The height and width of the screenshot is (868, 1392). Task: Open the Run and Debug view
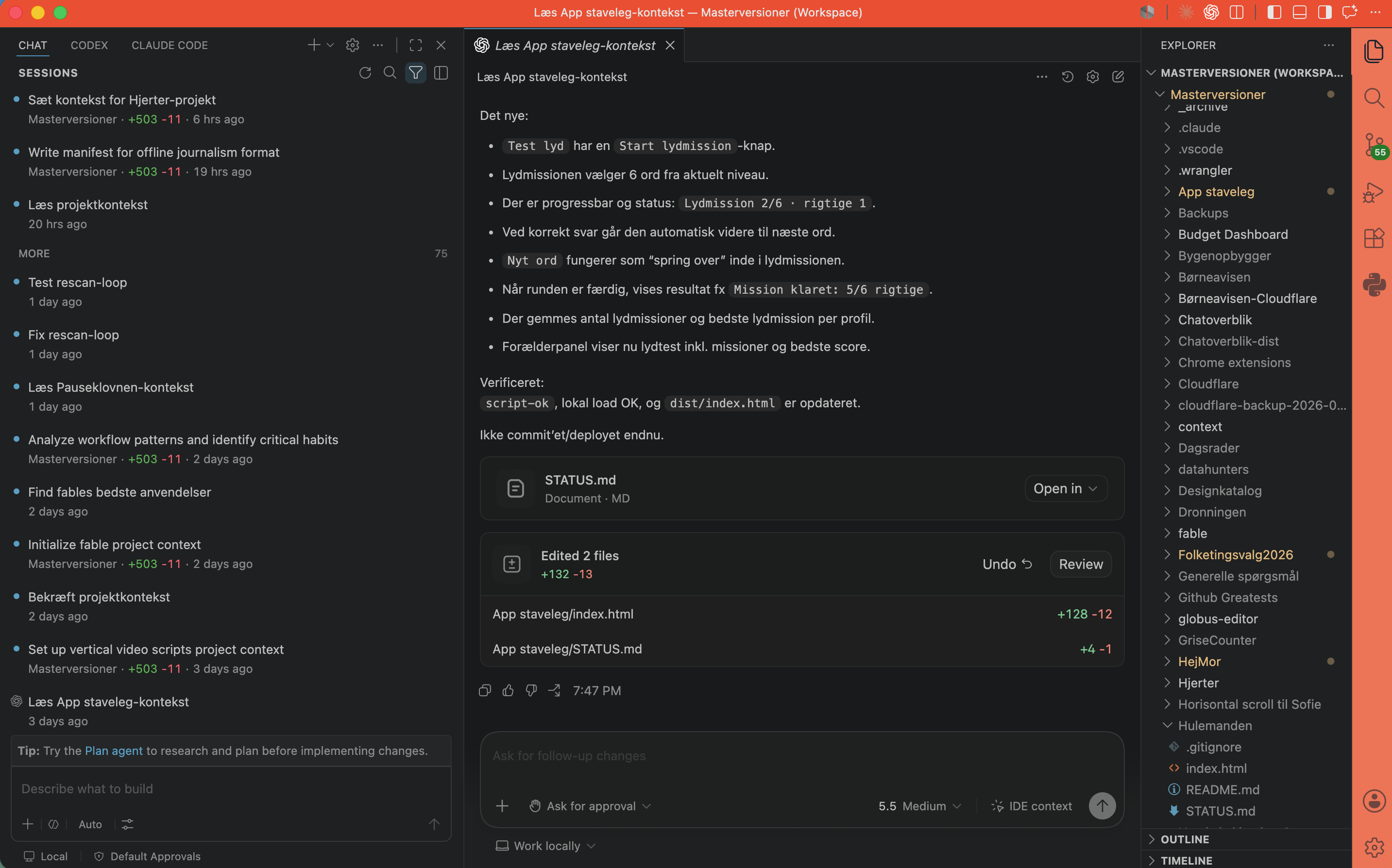tap(1373, 192)
